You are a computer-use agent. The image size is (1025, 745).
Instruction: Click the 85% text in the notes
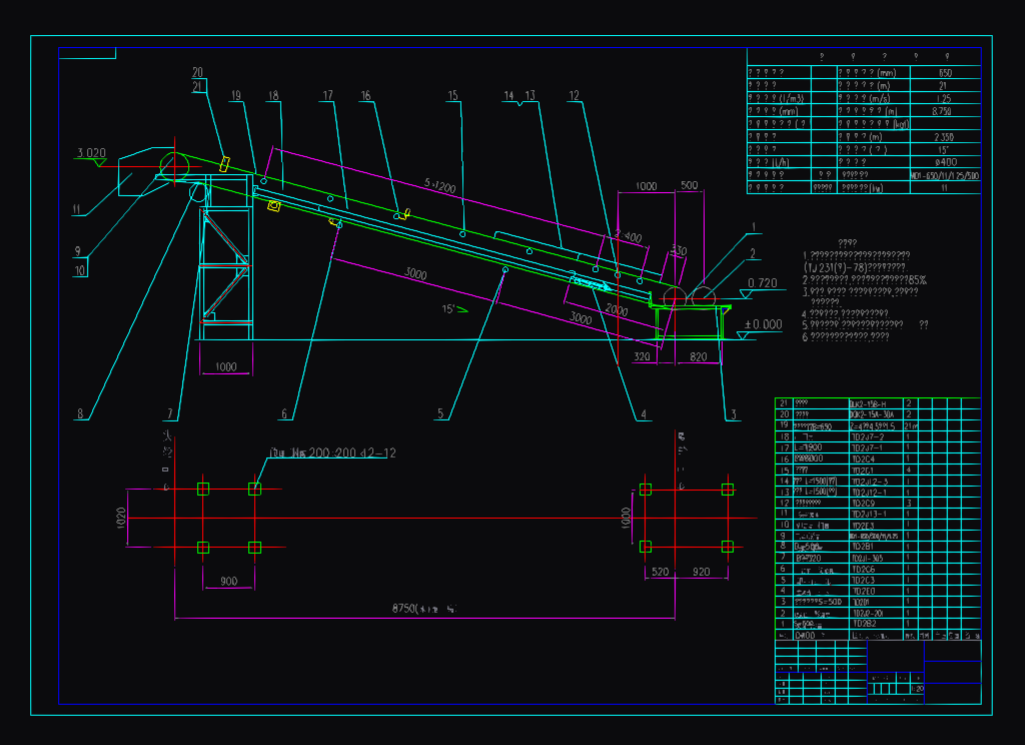pos(917,280)
